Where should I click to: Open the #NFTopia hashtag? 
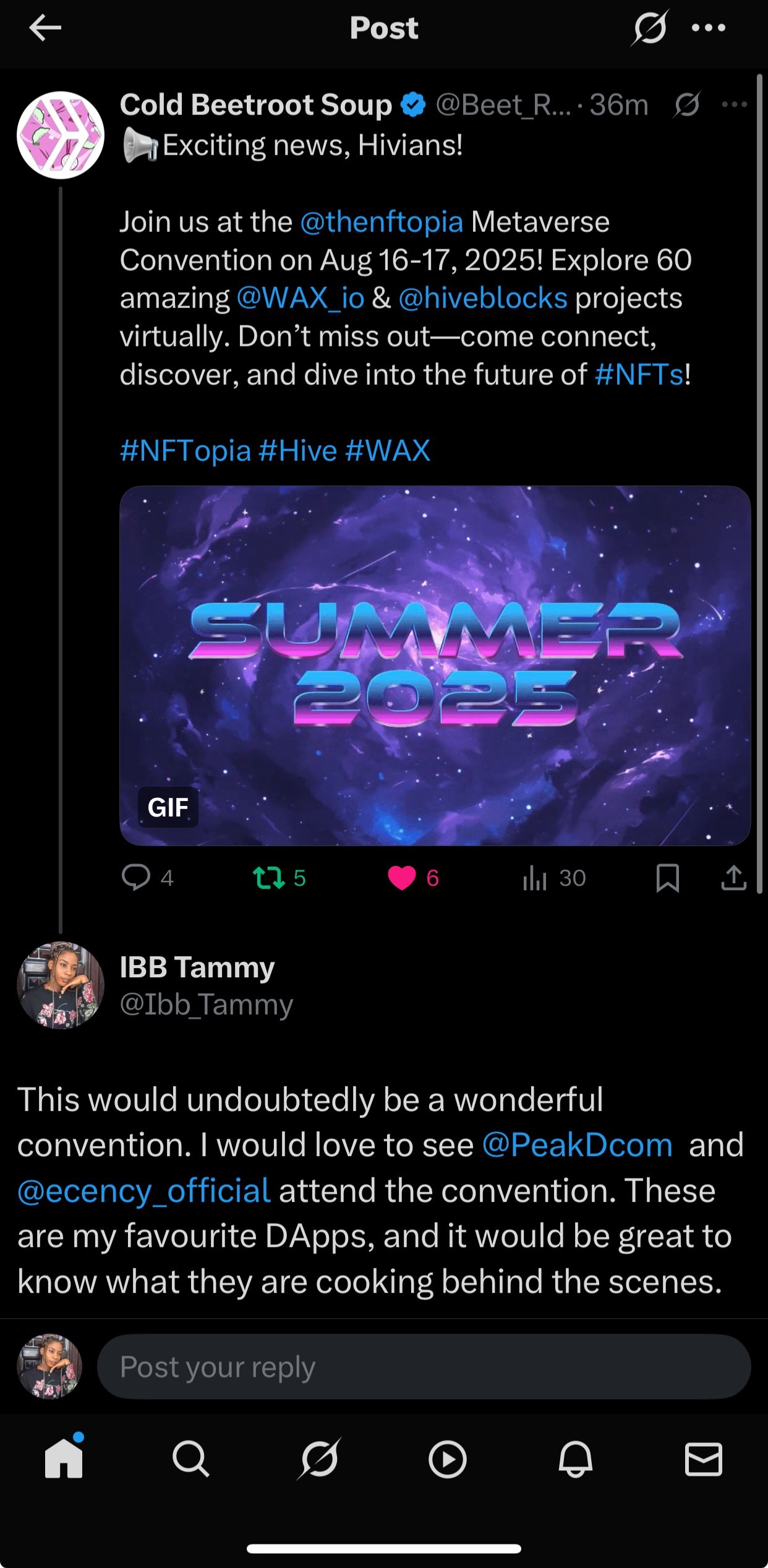[x=186, y=451]
